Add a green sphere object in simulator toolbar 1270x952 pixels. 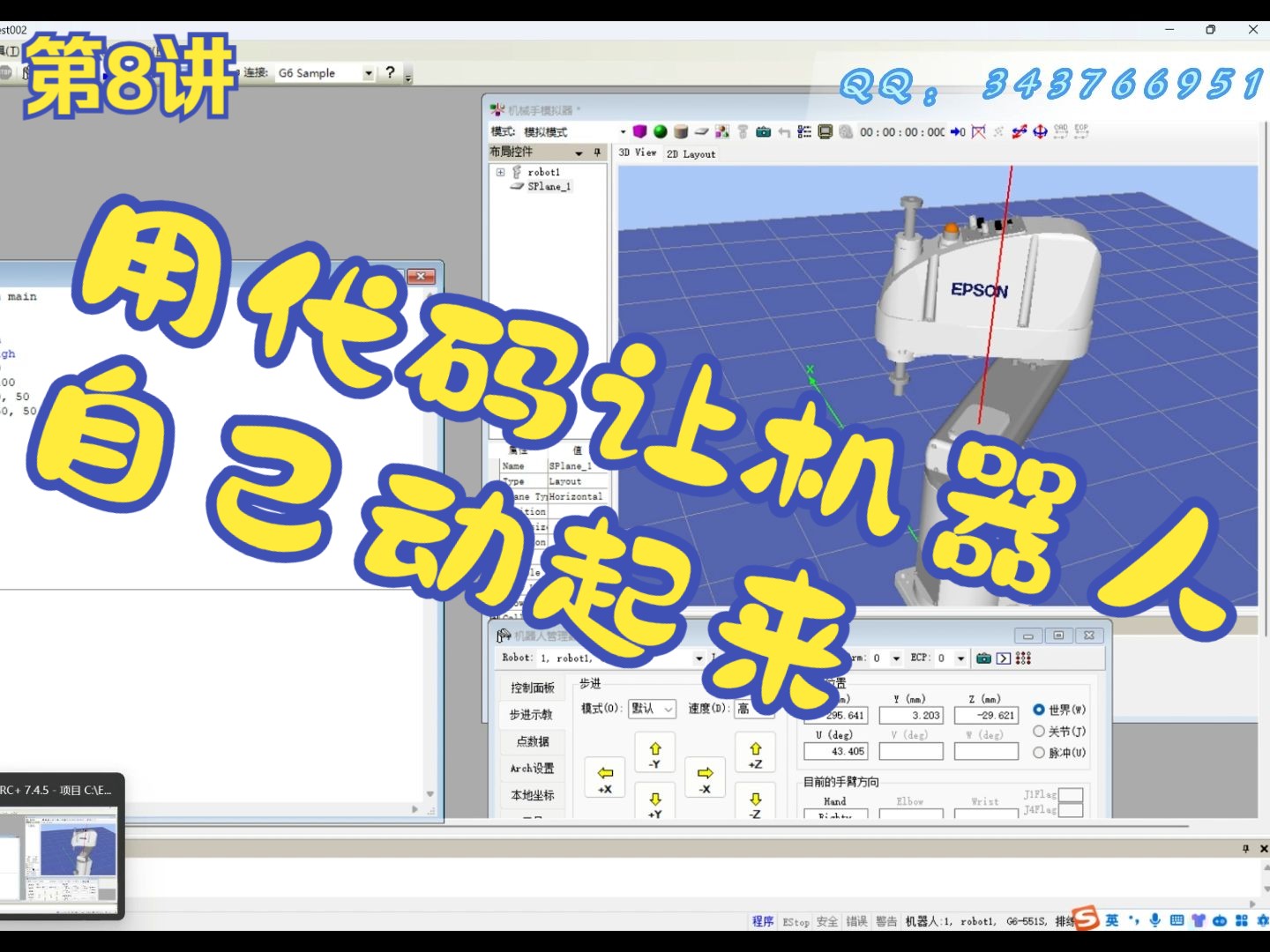click(661, 132)
